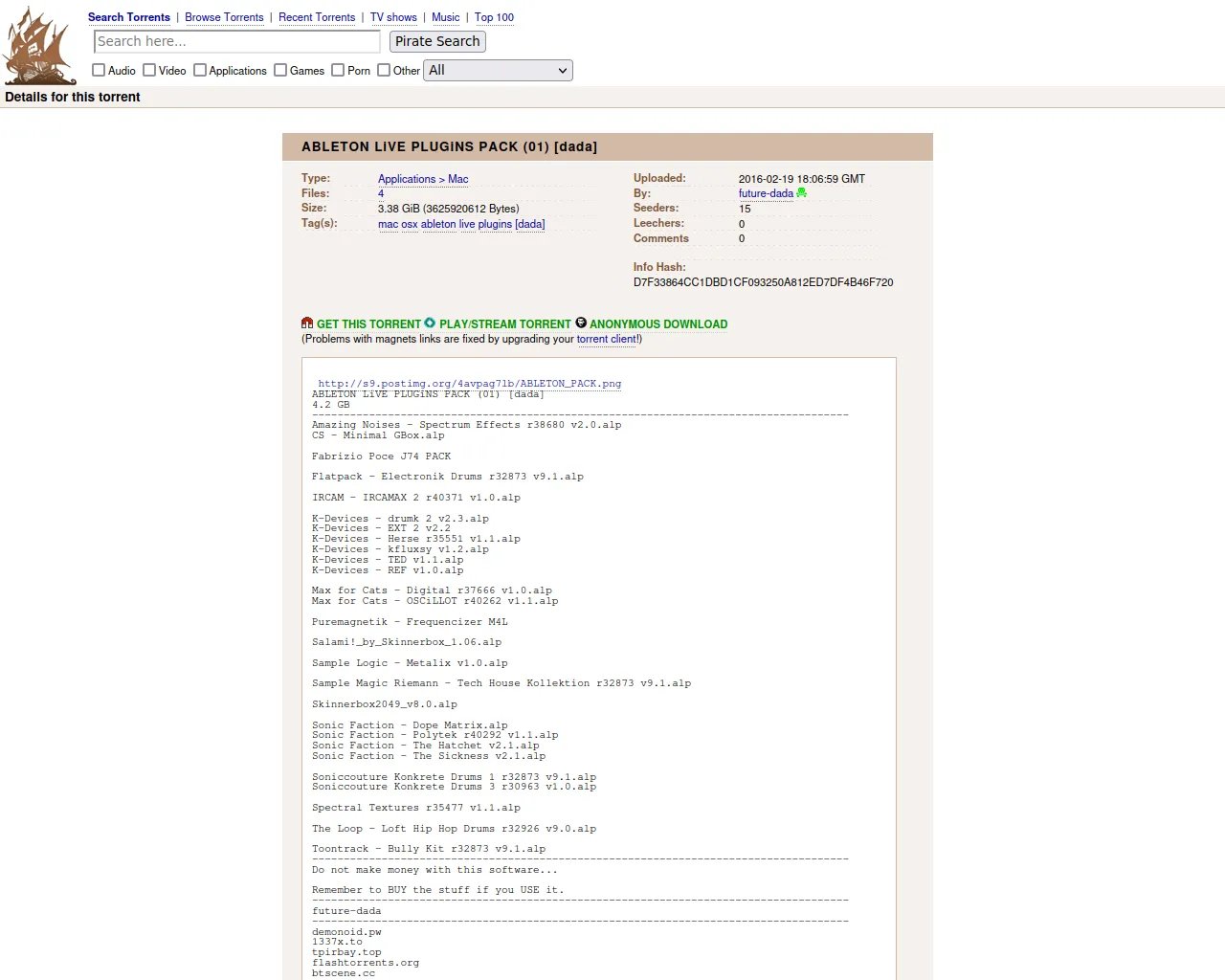Open uploader future-dada profile
This screenshot has width=1225, height=980.
pyautogui.click(x=766, y=193)
